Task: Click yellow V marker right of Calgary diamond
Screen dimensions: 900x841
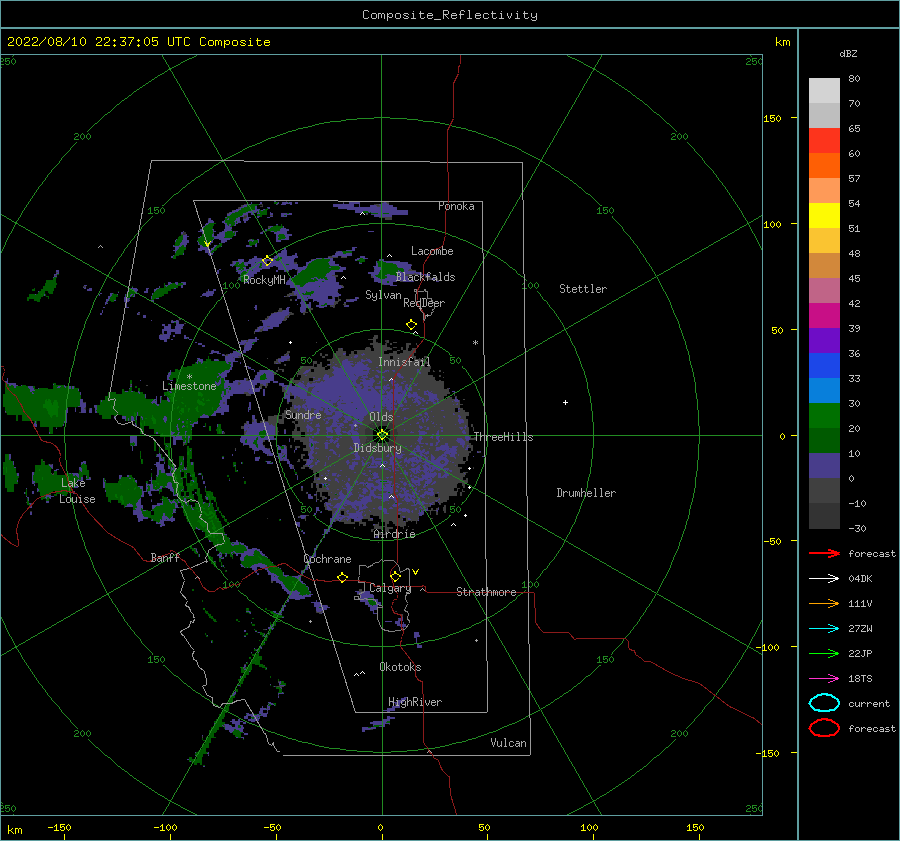Action: [416, 572]
